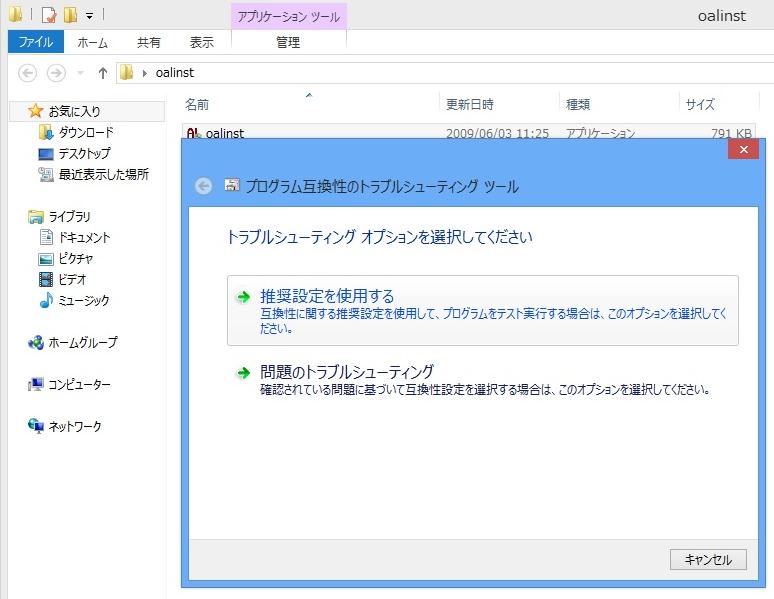
Task: Open the ダウンロード folder
Action: click(86, 132)
